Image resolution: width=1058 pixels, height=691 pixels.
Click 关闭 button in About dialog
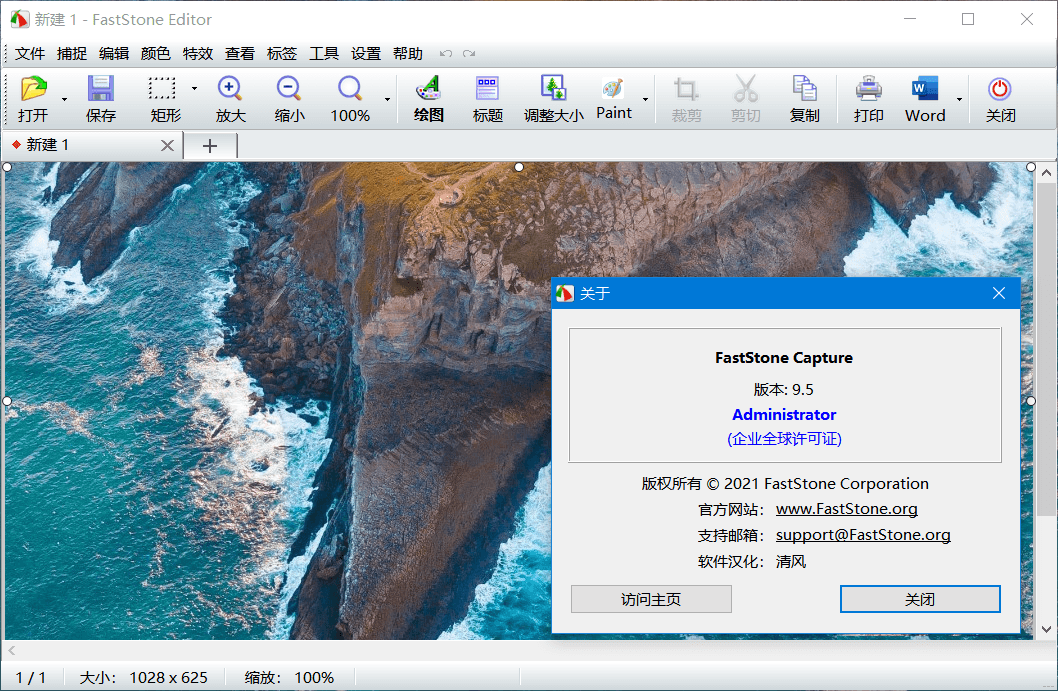920,599
